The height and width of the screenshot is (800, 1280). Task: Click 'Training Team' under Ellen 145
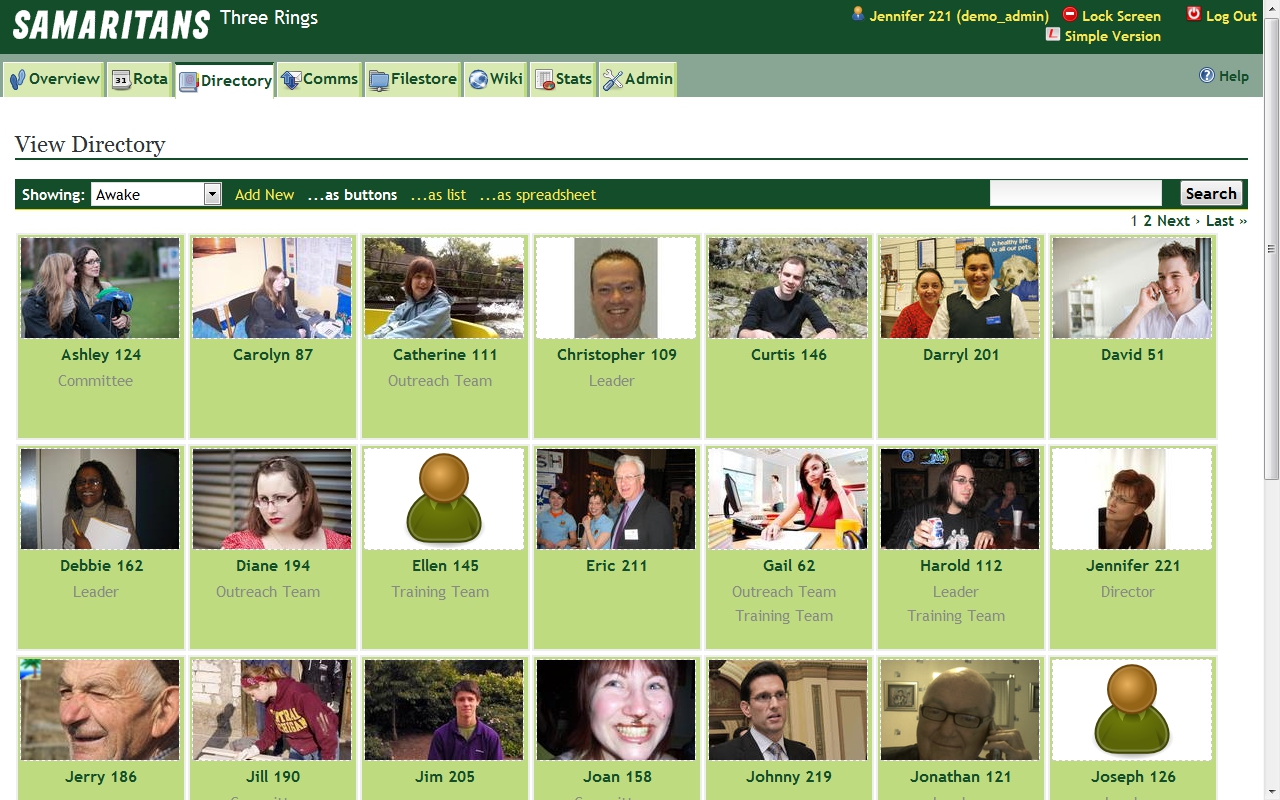440,592
